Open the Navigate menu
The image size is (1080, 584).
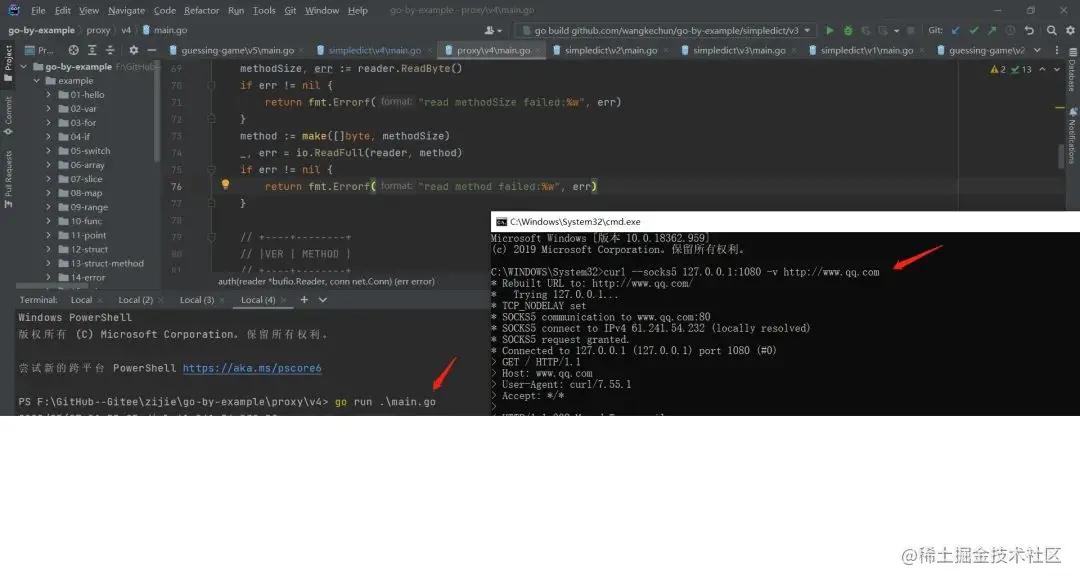click(127, 10)
